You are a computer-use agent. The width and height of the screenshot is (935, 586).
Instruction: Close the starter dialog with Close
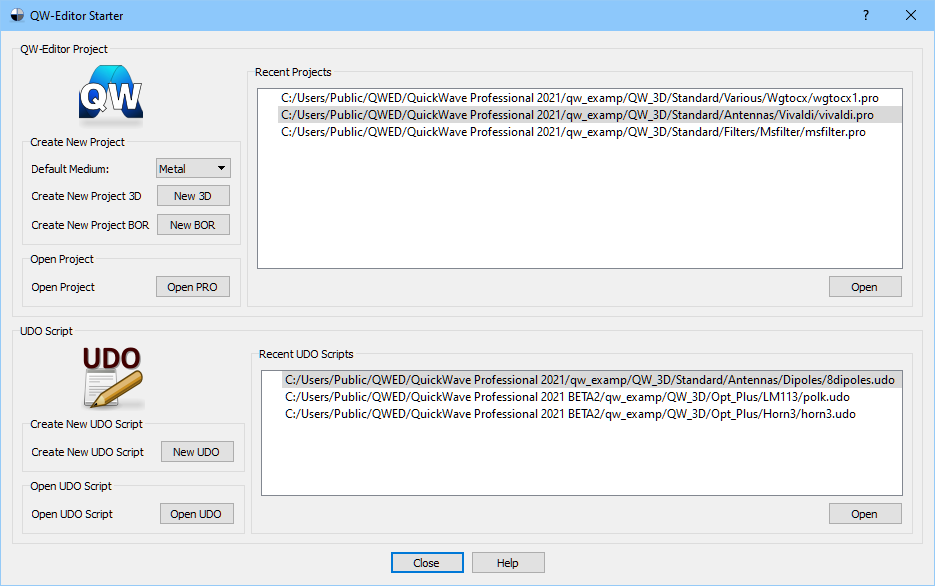point(427,563)
